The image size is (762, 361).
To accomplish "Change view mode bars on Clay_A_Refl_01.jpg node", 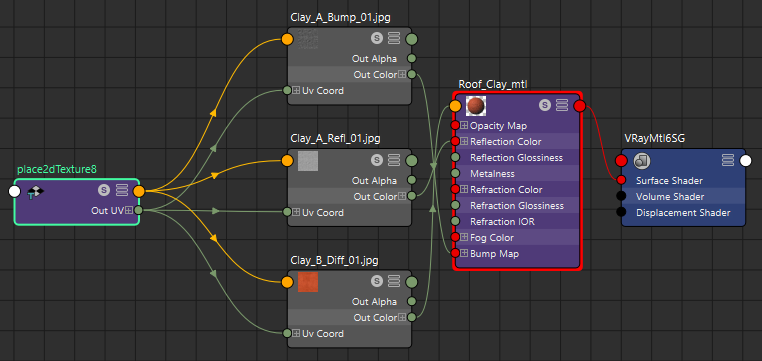I will (x=394, y=160).
